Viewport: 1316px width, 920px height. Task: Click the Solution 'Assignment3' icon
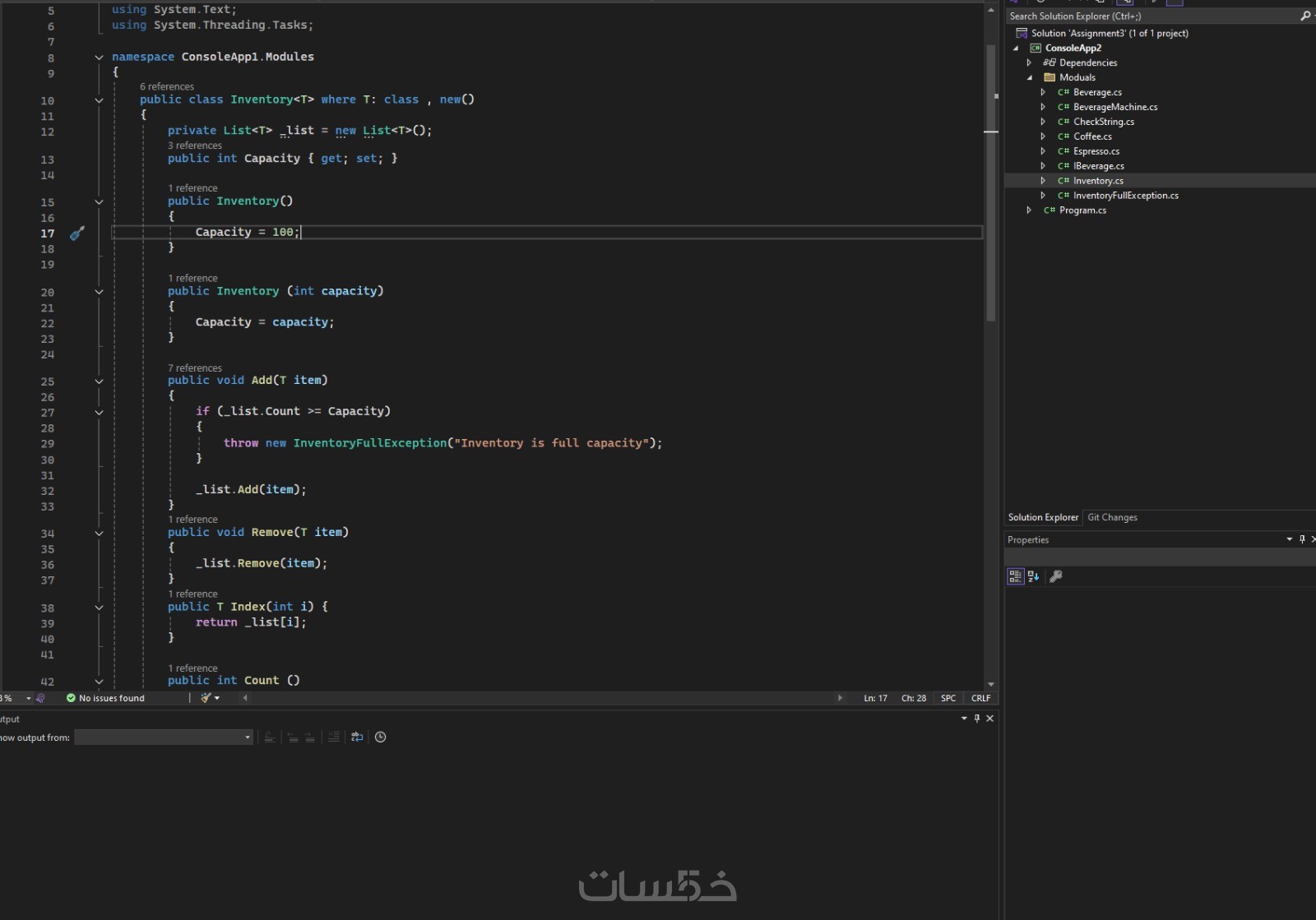[1022, 33]
